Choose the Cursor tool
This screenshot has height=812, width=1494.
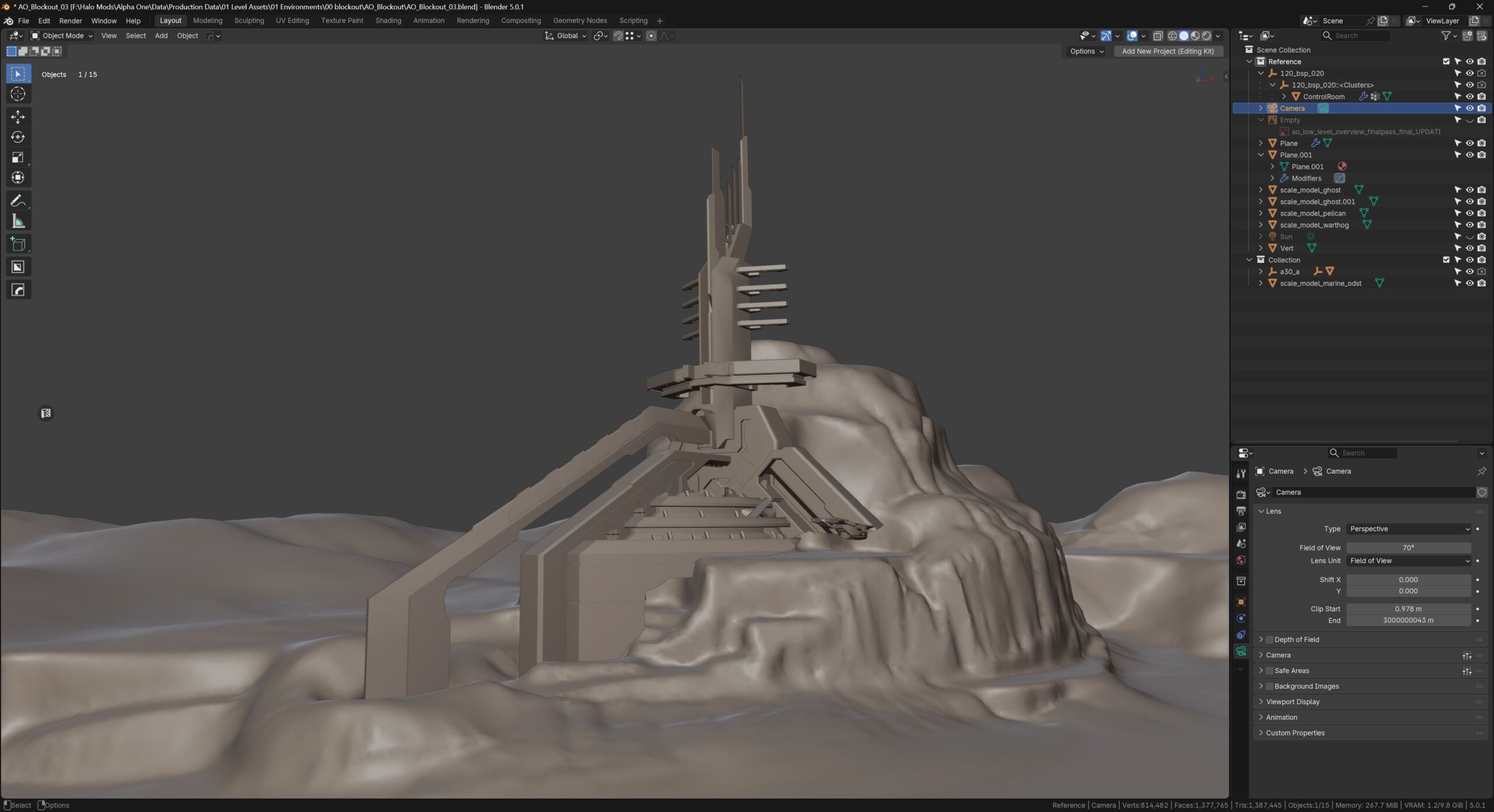pyautogui.click(x=18, y=94)
